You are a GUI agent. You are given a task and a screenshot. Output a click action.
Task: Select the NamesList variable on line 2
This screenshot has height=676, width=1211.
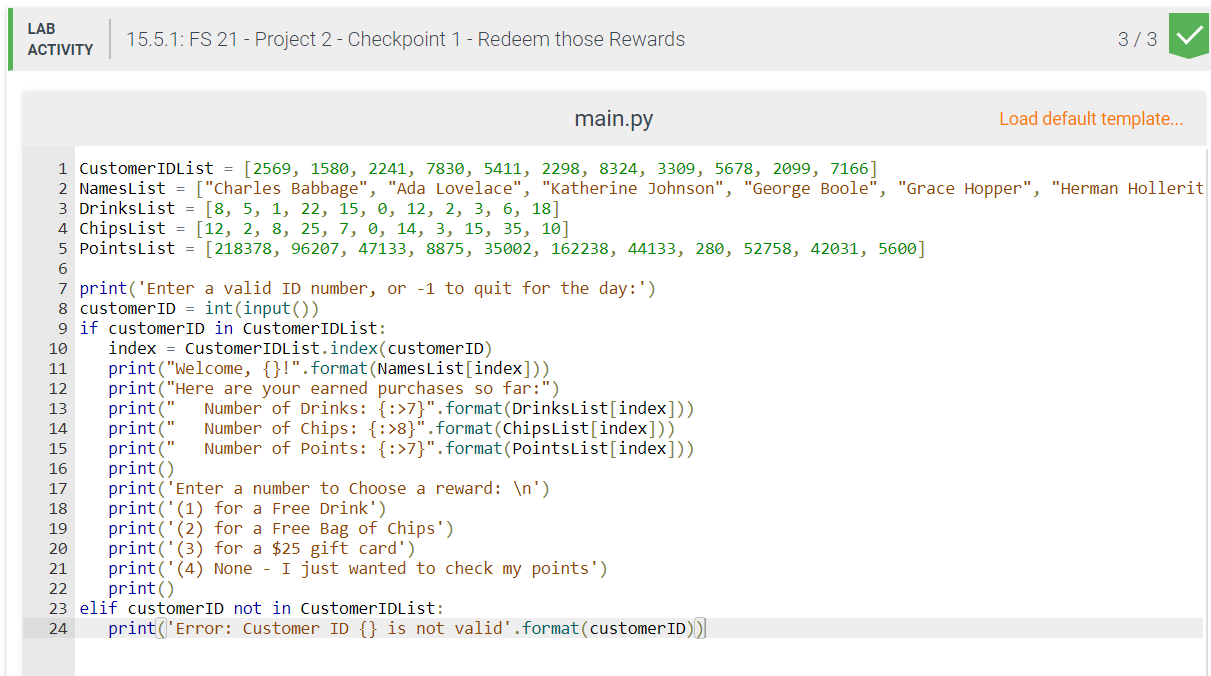click(115, 187)
